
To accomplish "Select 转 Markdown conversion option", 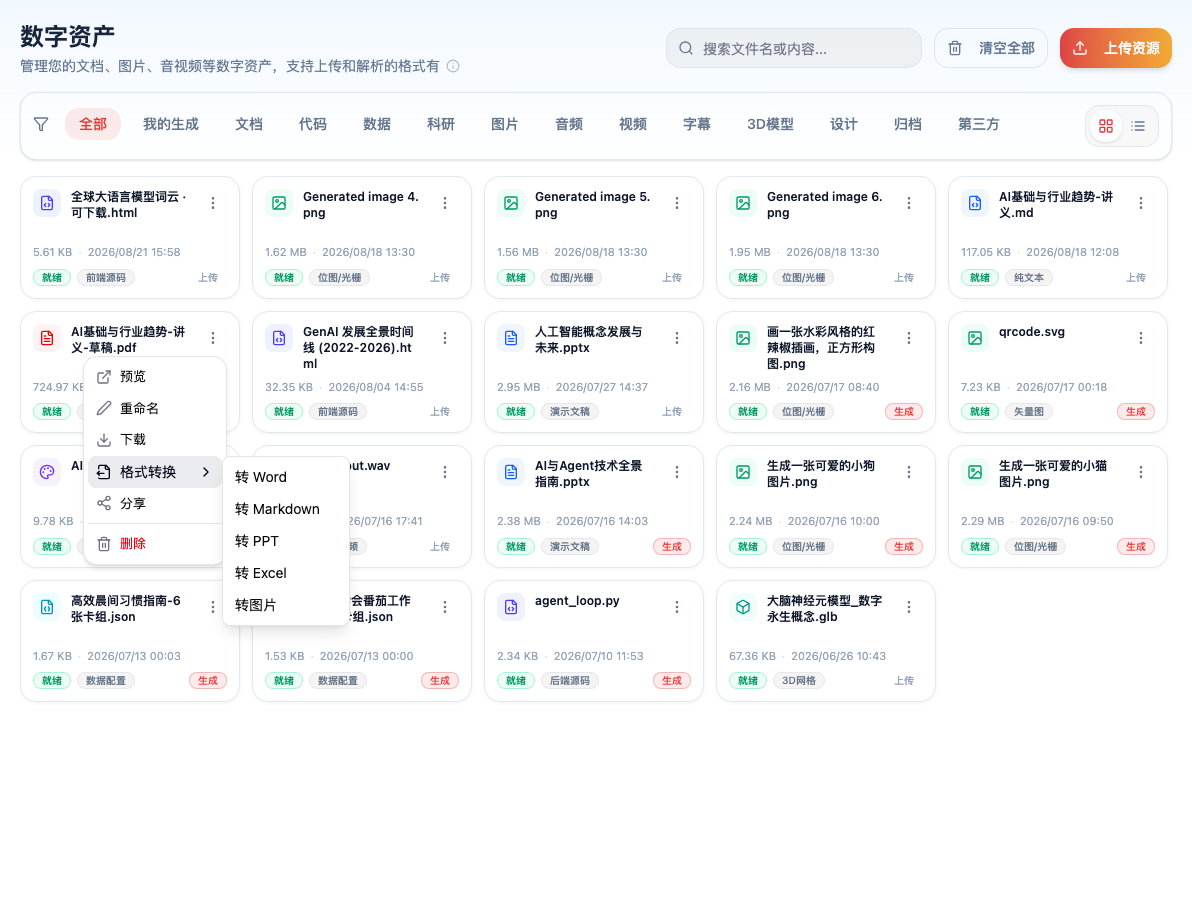I will click(x=286, y=509).
